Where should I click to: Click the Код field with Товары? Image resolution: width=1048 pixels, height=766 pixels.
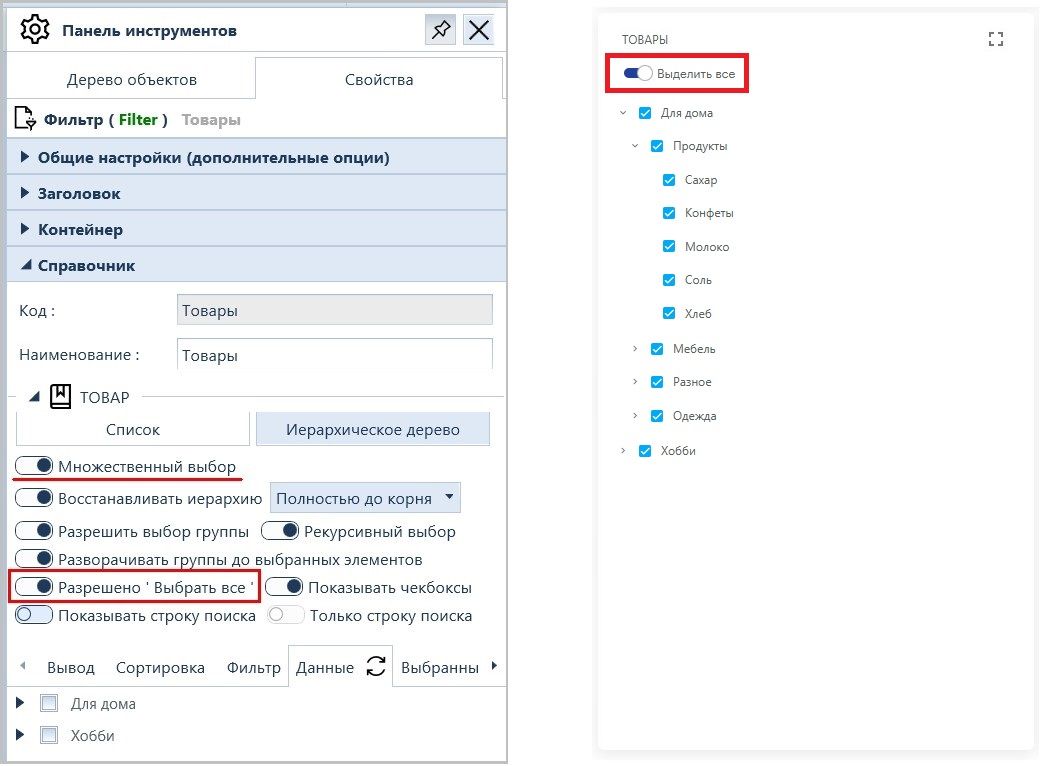[335, 310]
